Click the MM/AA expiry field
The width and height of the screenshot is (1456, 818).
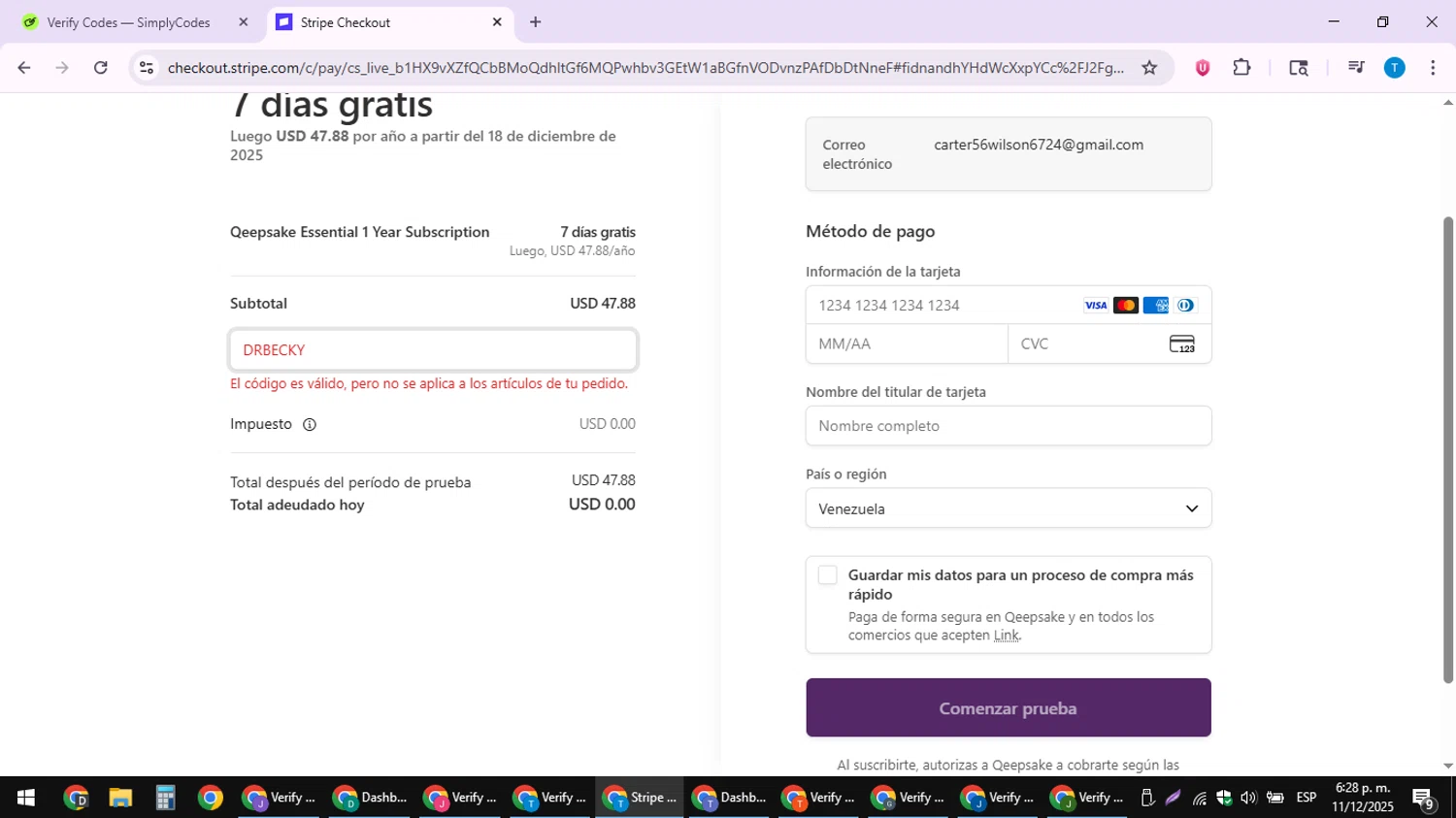click(x=907, y=344)
